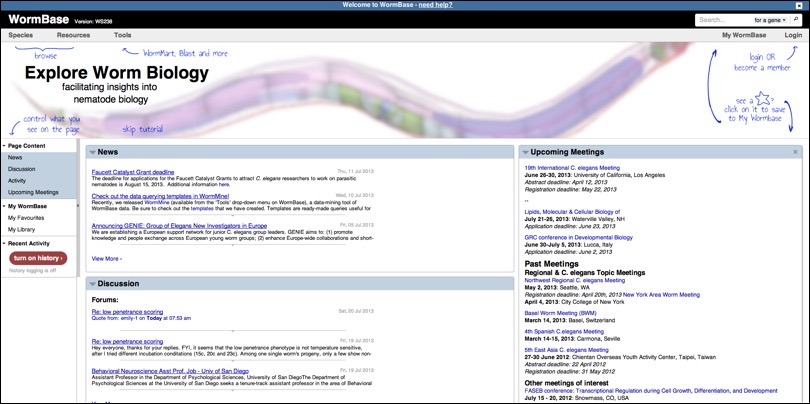Click the 'turn on history' button

(x=38, y=258)
